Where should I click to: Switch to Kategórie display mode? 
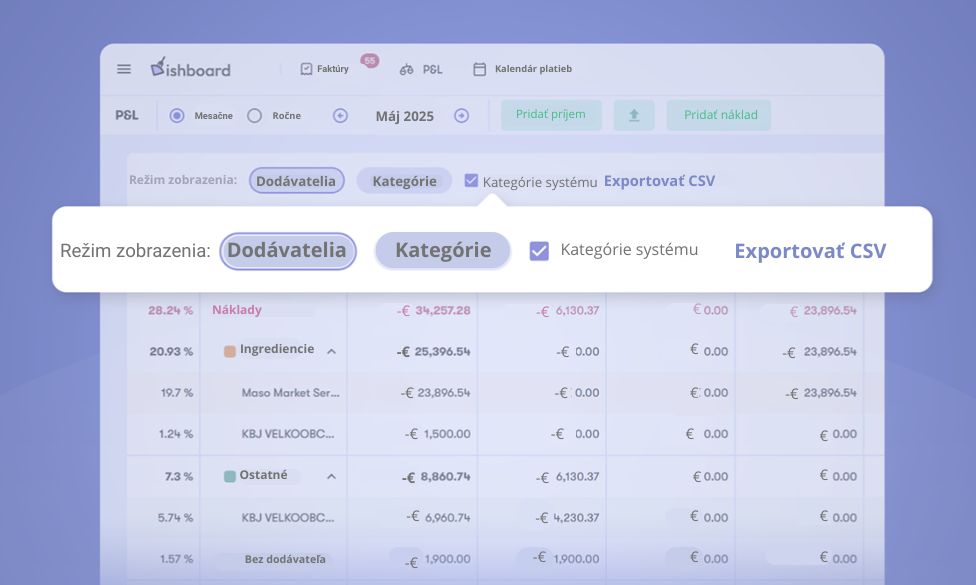coord(443,250)
